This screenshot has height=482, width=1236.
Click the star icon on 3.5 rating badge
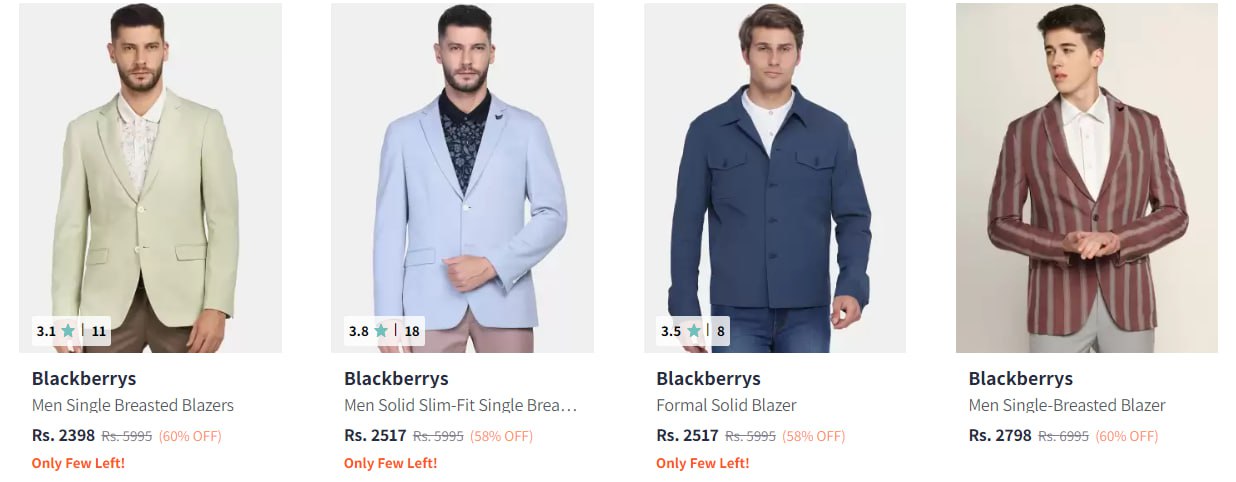pyautogui.click(x=693, y=331)
